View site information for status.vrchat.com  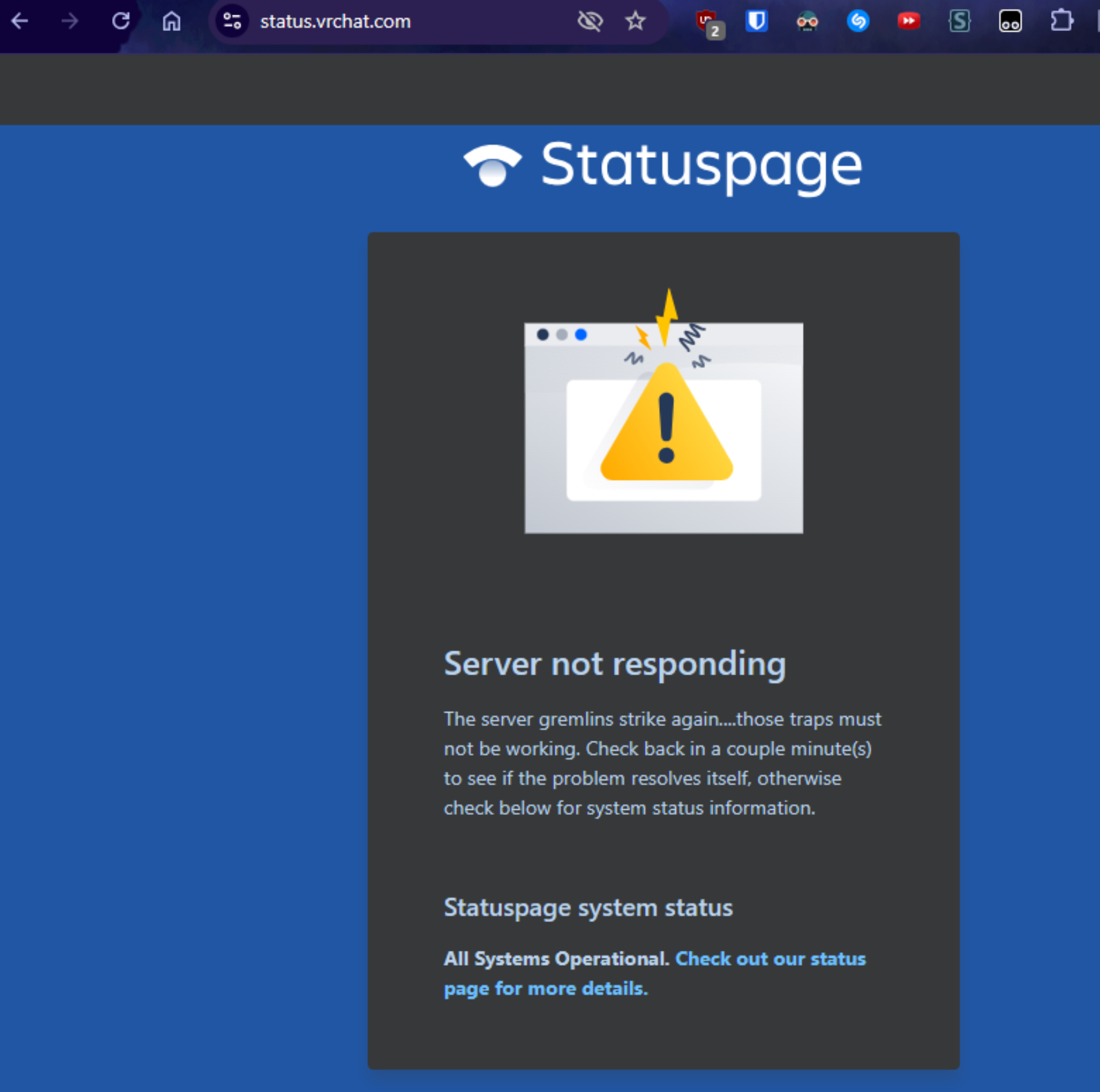click(232, 22)
